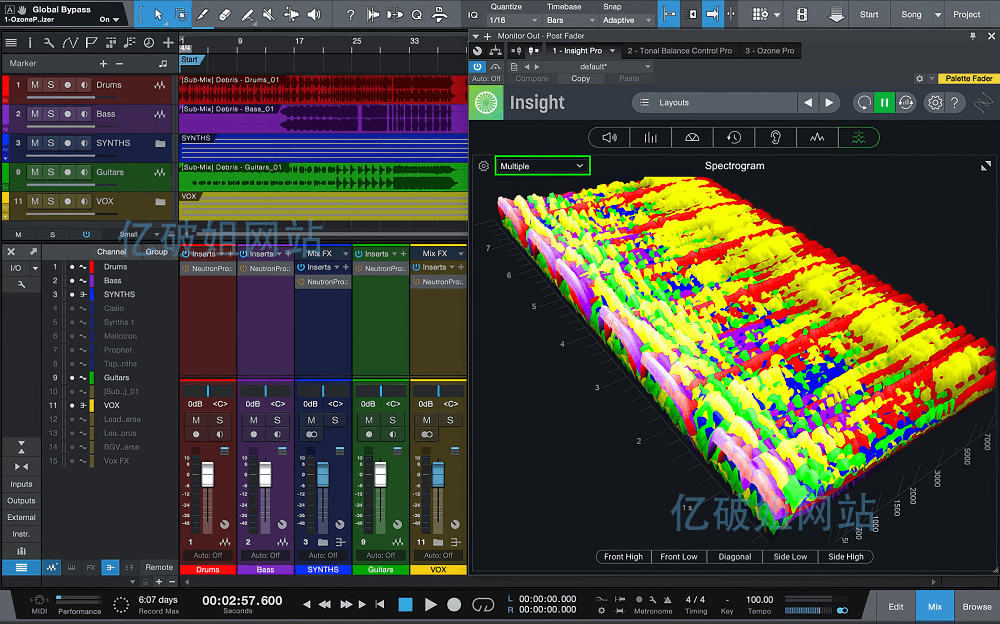Screen dimensions: 1000x624
Task: Open the Edit view tab
Action: tap(895, 607)
